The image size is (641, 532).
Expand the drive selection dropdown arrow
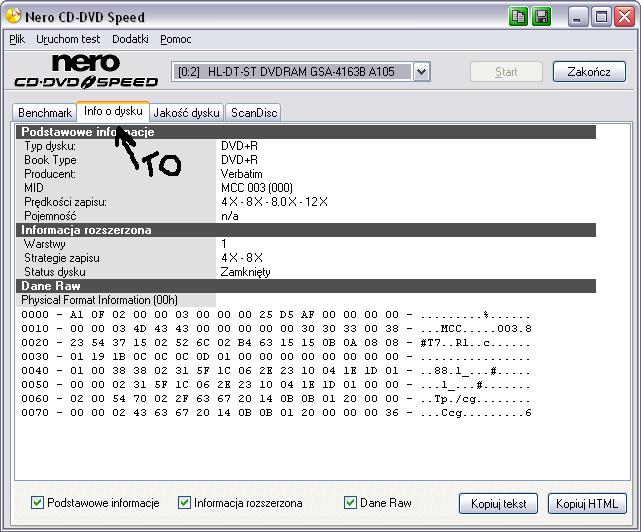tap(422, 72)
